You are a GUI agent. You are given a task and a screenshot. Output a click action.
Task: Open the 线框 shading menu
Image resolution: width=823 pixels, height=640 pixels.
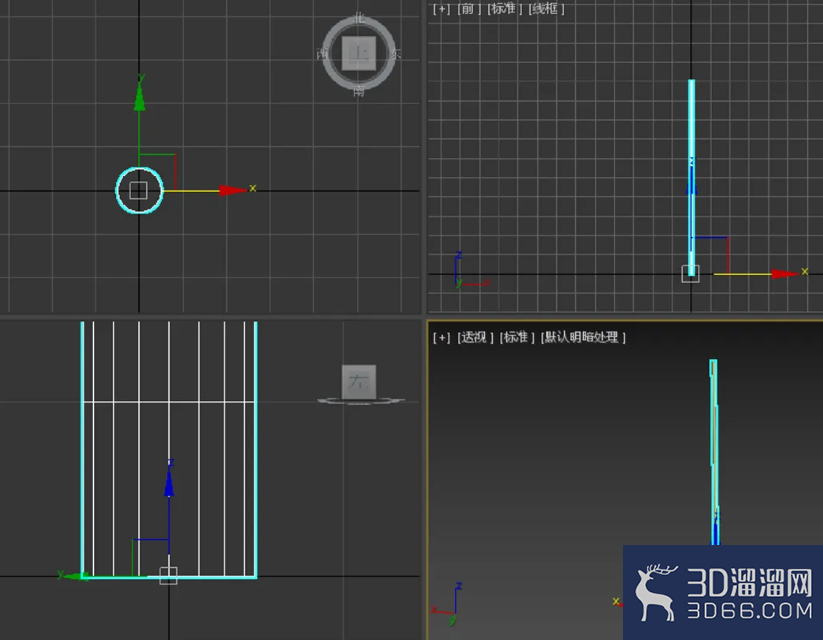tap(546, 9)
